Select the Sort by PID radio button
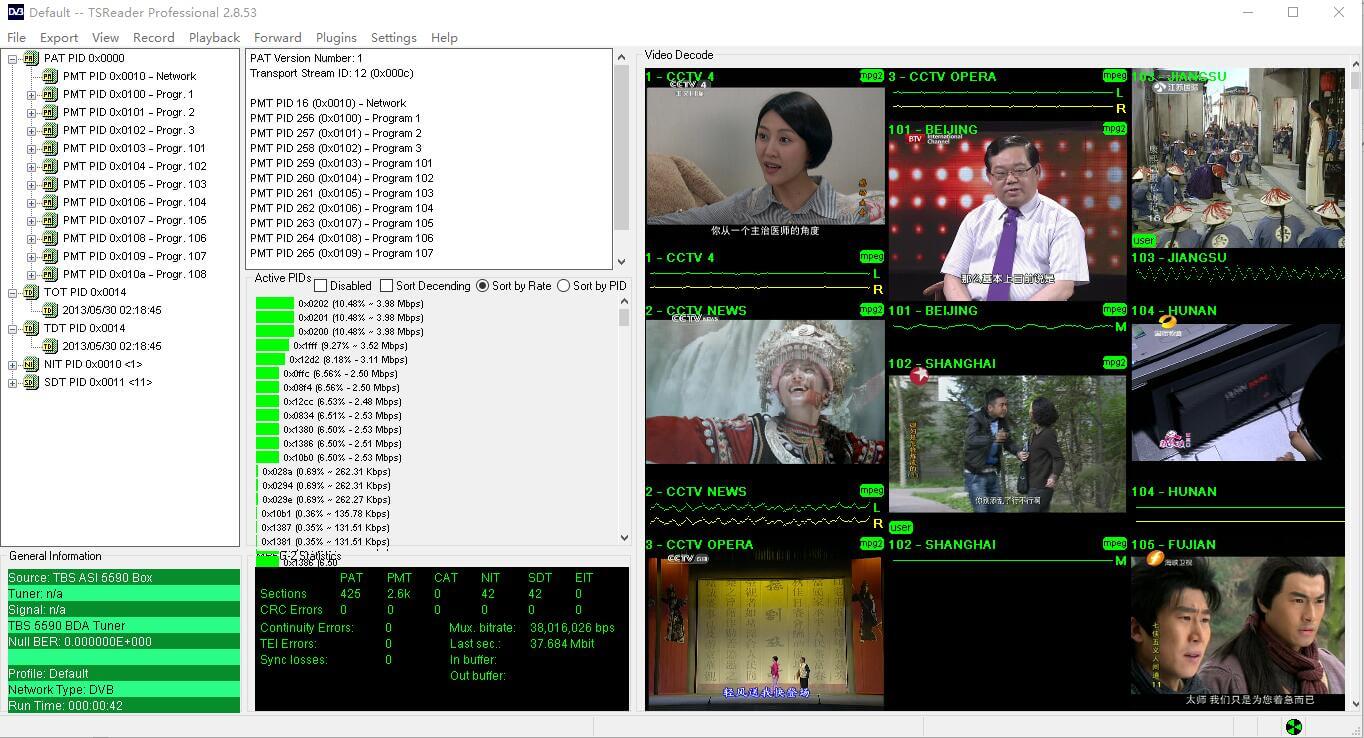The image size is (1364, 738). pyautogui.click(x=563, y=286)
